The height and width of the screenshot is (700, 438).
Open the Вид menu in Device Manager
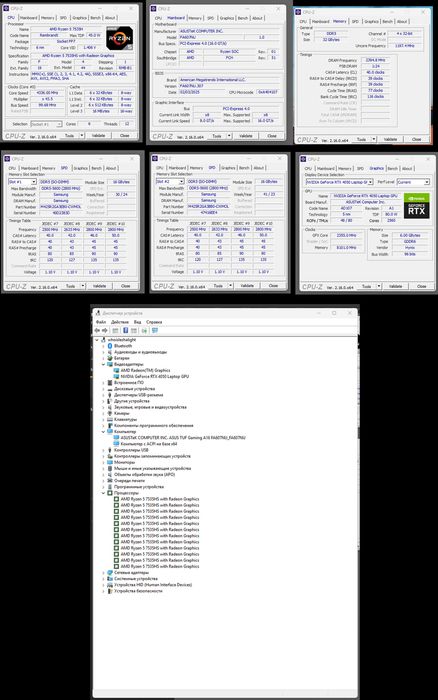(138, 322)
